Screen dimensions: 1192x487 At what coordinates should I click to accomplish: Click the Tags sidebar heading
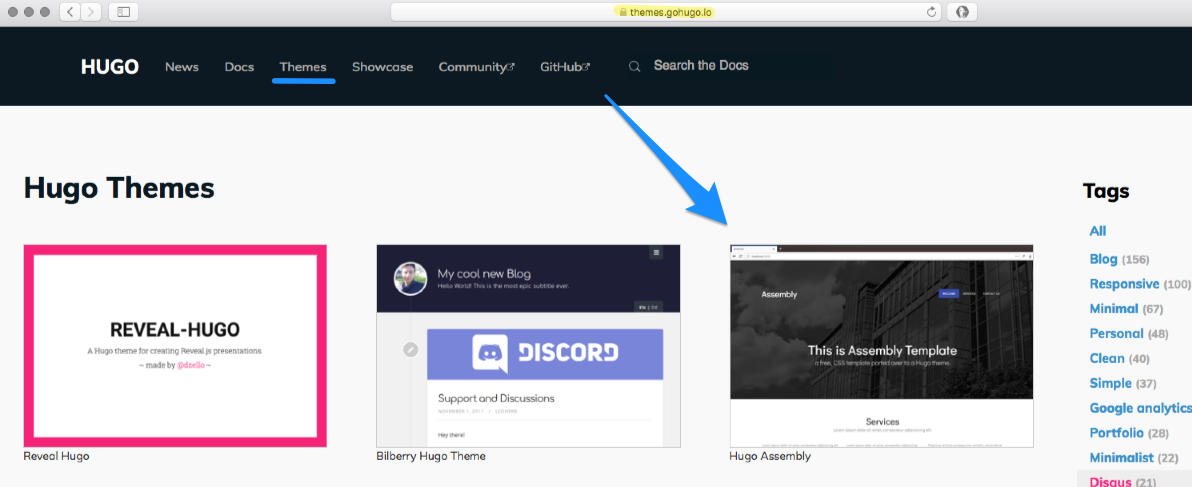click(x=1106, y=191)
